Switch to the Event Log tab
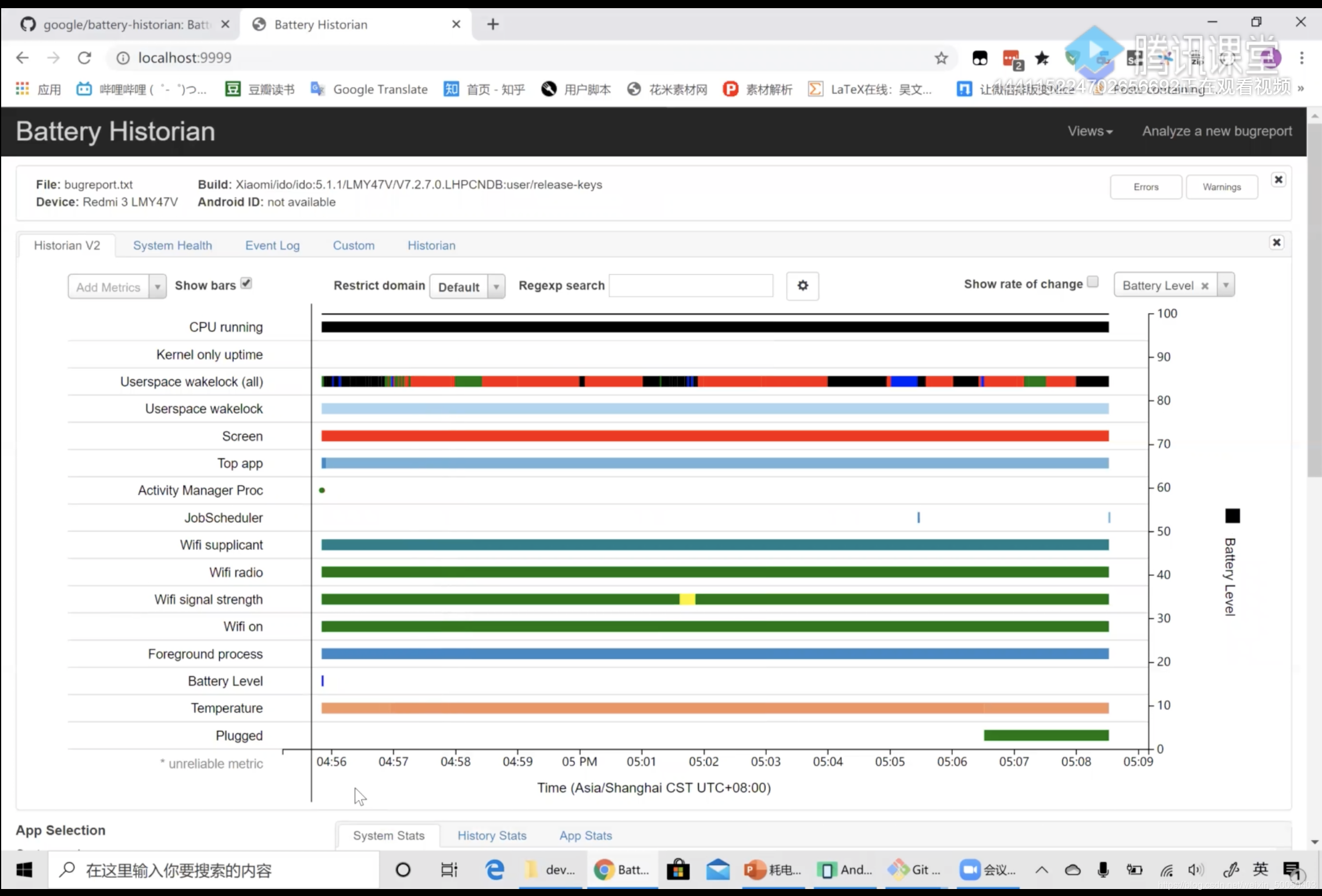This screenshot has width=1322, height=896. click(x=272, y=245)
